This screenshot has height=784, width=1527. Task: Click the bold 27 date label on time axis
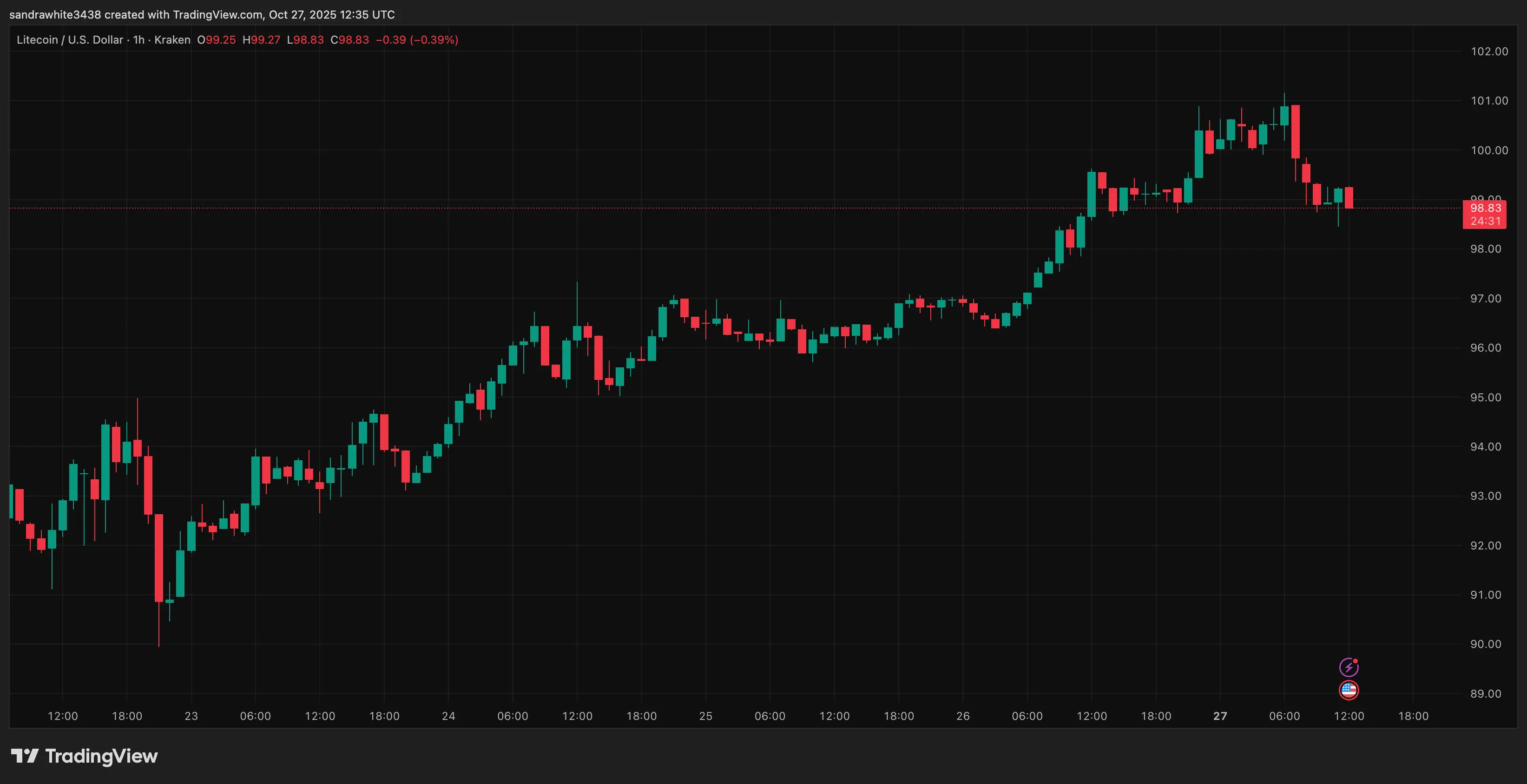(1221, 715)
